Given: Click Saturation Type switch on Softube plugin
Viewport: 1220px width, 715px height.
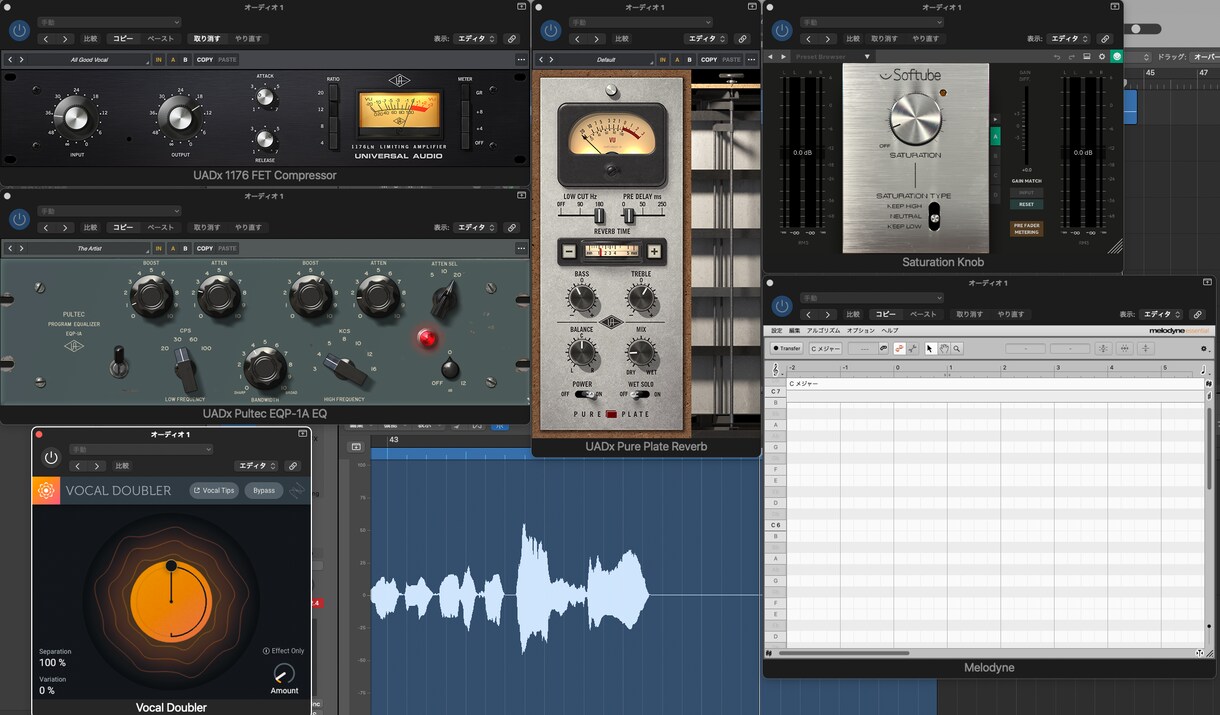Looking at the screenshot, I should point(934,216).
